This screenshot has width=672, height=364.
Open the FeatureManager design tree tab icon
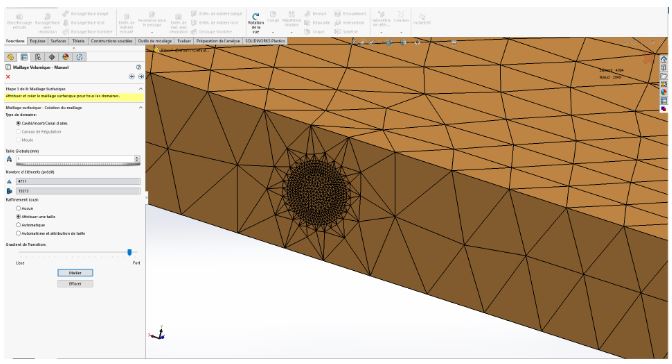point(10,57)
